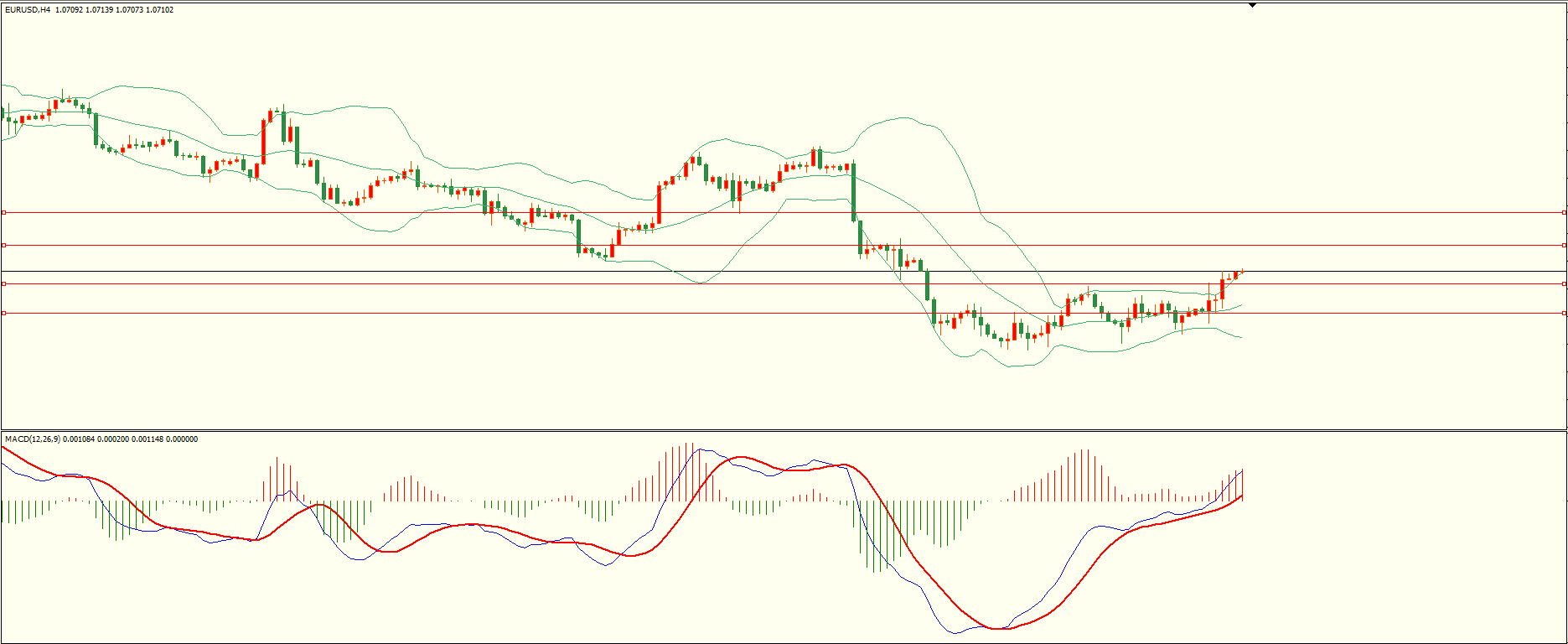Click the chart shift triangle marker
Screen dimensions: 1568x644
coord(1252,5)
